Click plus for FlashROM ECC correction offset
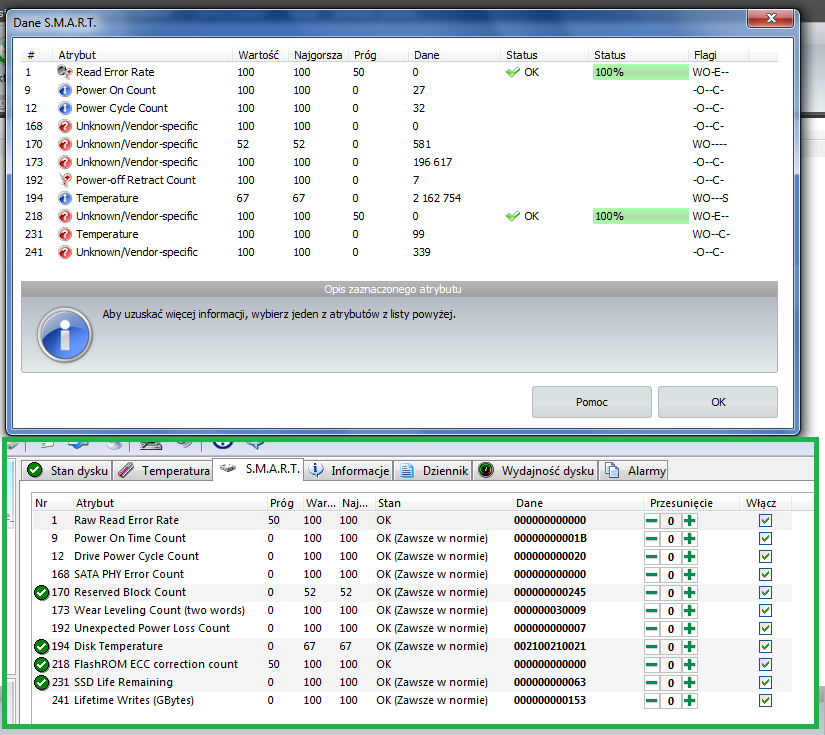The height and width of the screenshot is (735, 825). 689,664
